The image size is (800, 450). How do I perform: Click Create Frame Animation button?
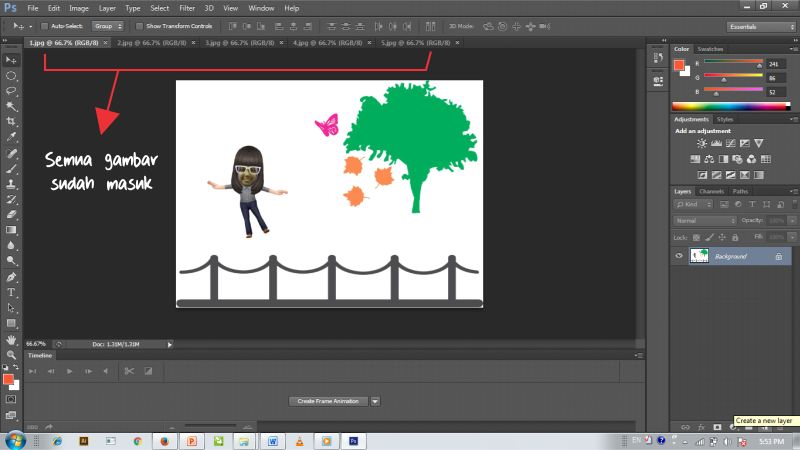tap(328, 402)
